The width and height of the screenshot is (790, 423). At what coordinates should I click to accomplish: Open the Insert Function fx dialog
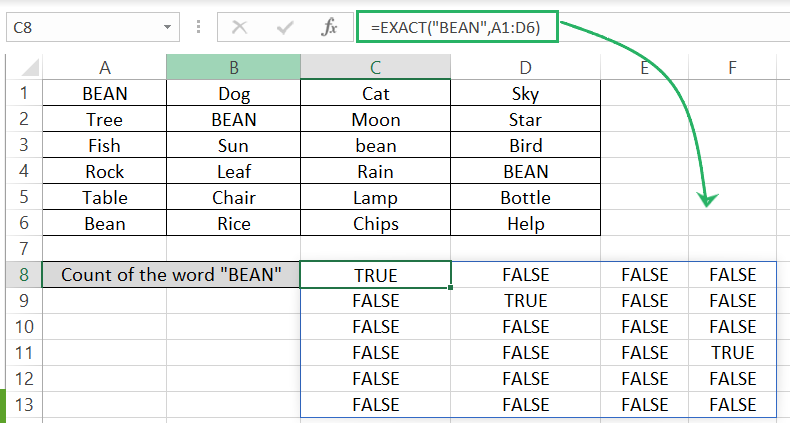(x=330, y=29)
